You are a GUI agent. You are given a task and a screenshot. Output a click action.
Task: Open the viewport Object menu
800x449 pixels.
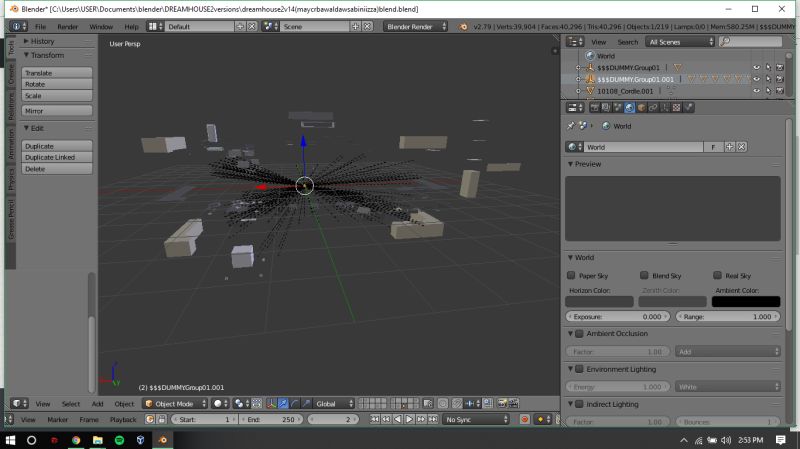[x=124, y=404]
